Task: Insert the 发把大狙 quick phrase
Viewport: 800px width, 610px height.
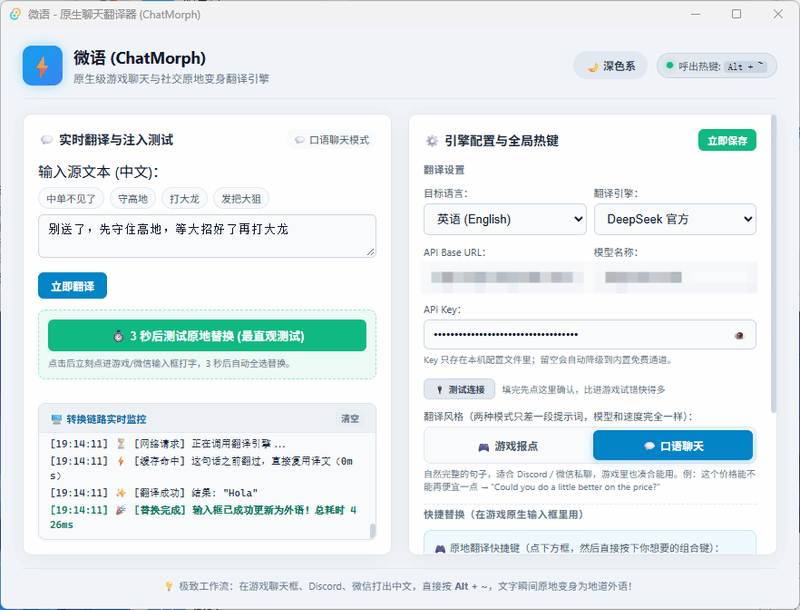Action: (241, 198)
